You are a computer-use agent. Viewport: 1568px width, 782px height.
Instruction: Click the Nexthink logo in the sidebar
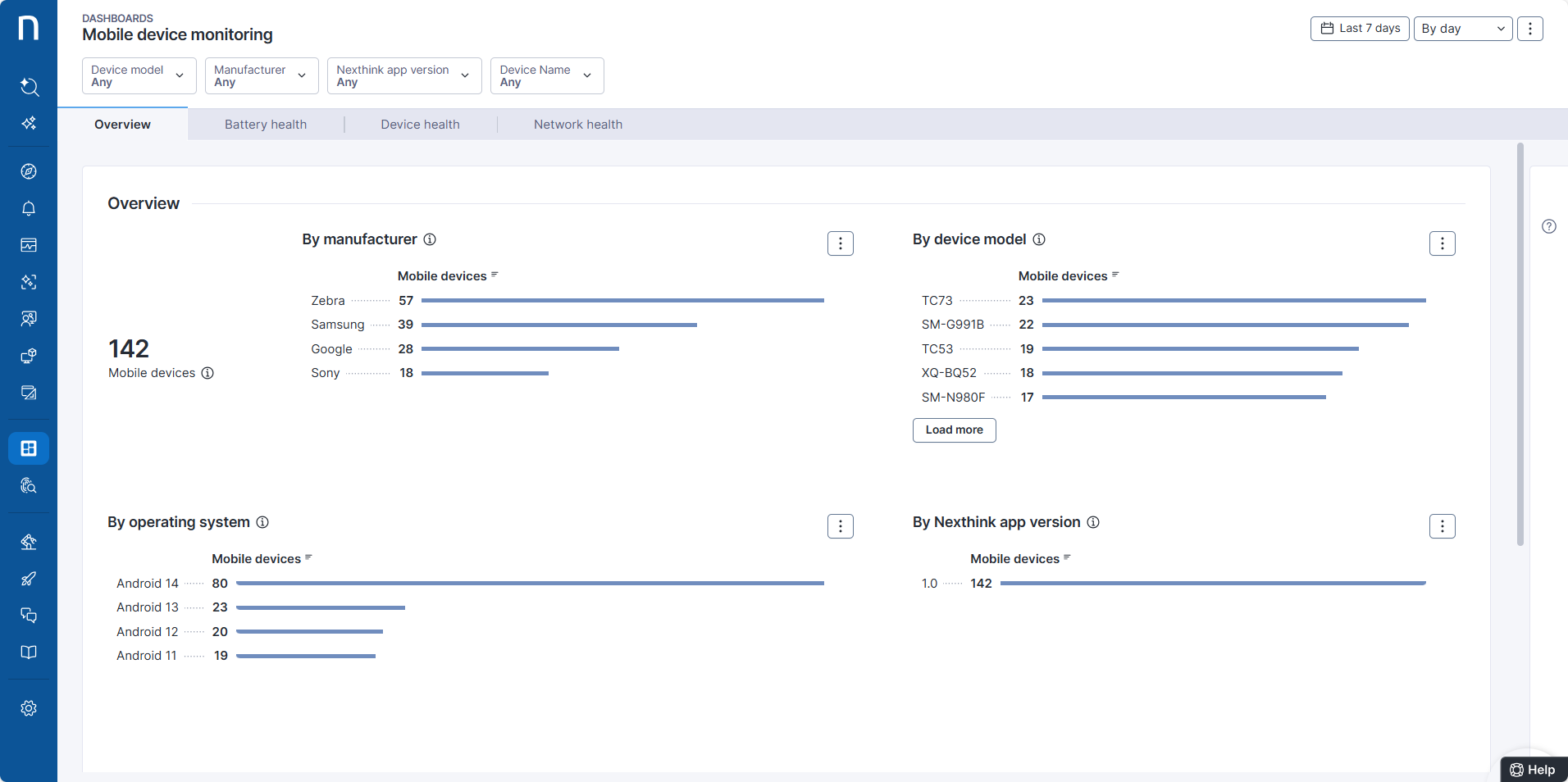tap(29, 28)
